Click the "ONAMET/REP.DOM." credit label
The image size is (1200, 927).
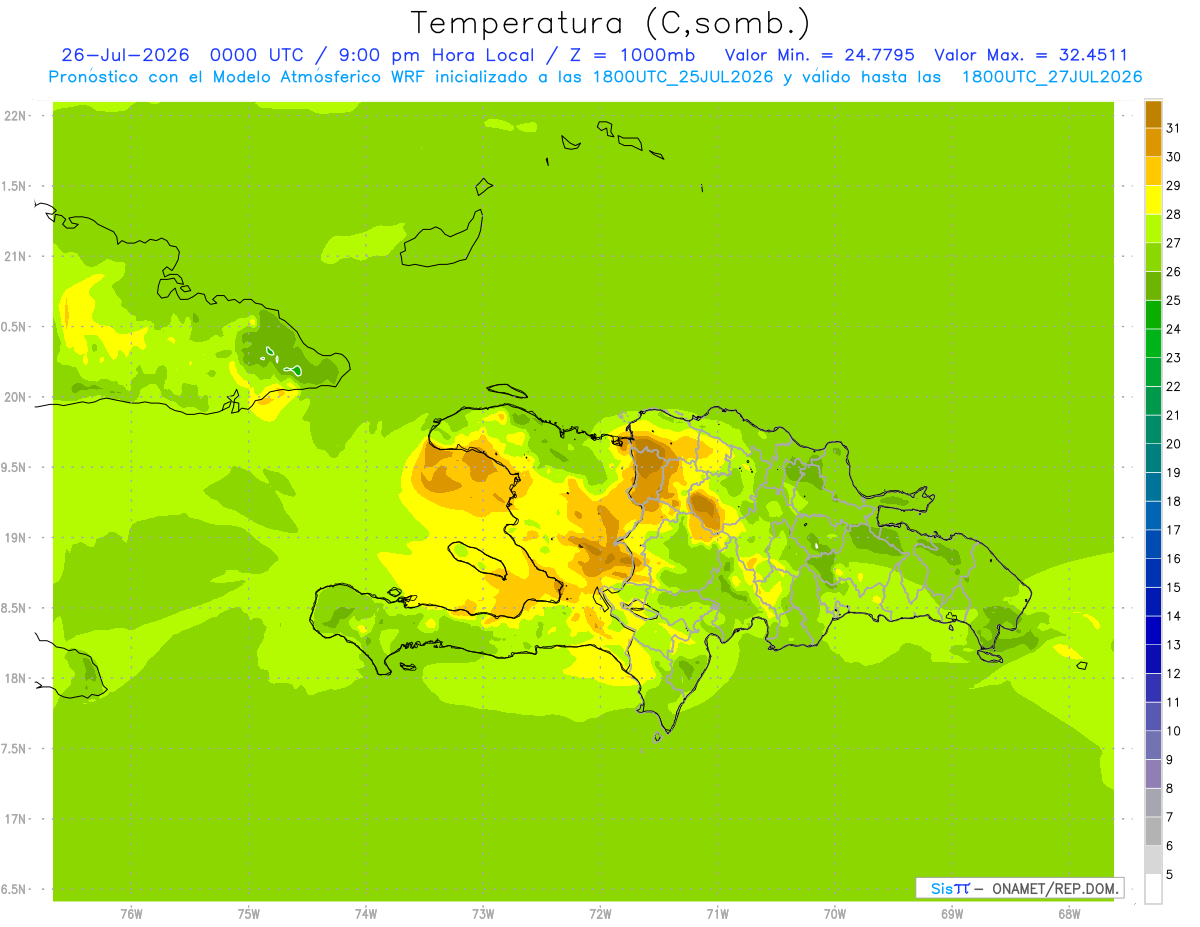click(1053, 888)
